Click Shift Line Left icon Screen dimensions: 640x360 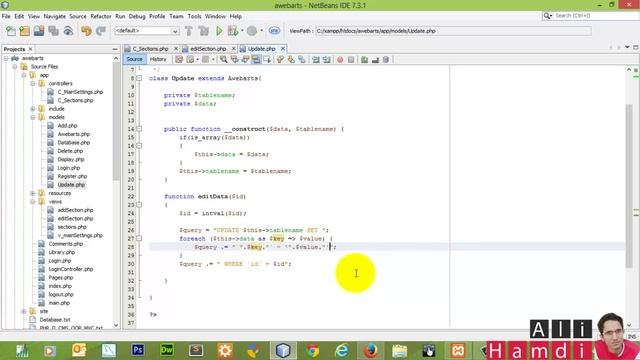click(316, 60)
